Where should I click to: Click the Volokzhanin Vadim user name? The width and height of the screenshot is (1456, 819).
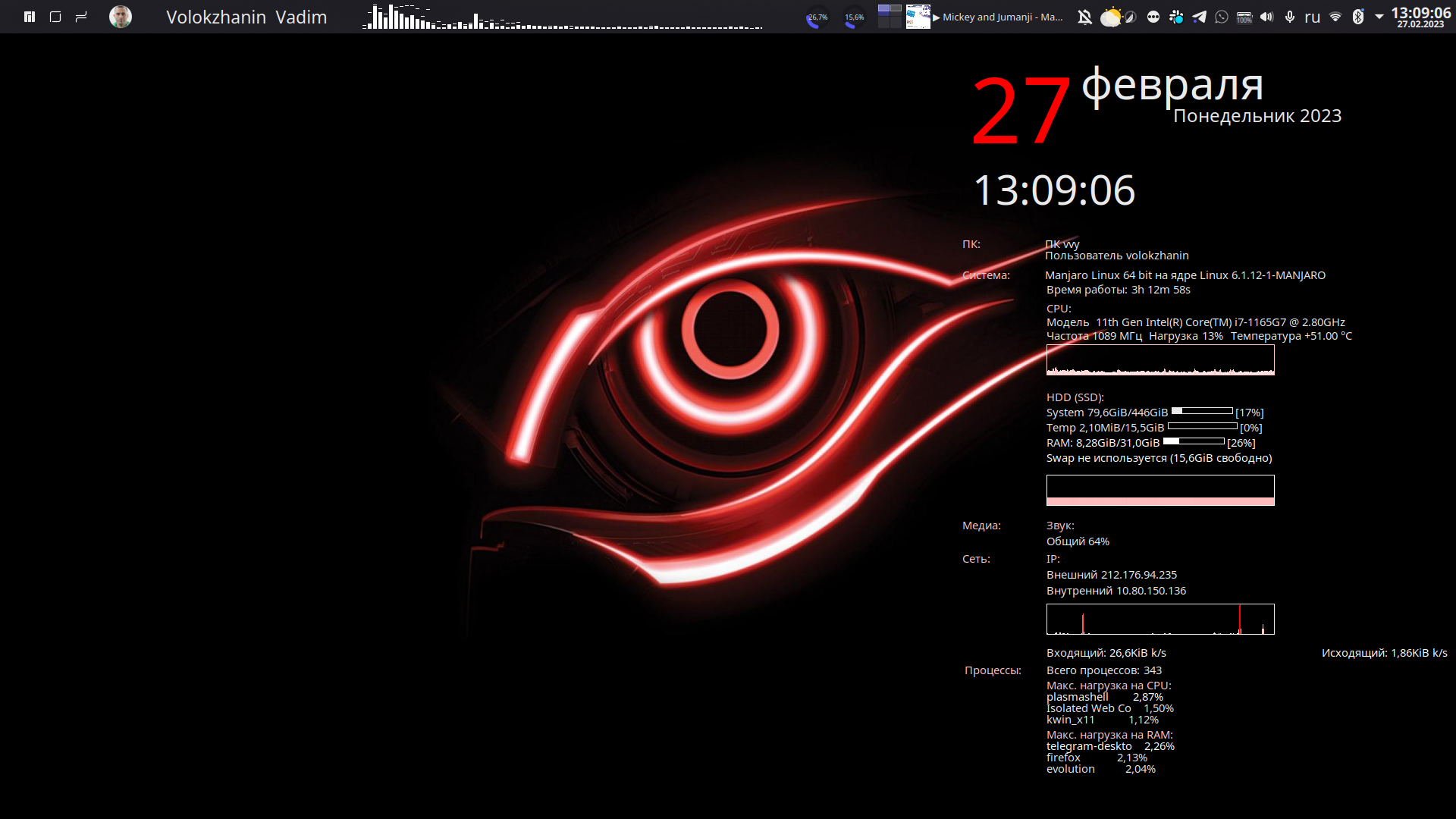(x=246, y=17)
